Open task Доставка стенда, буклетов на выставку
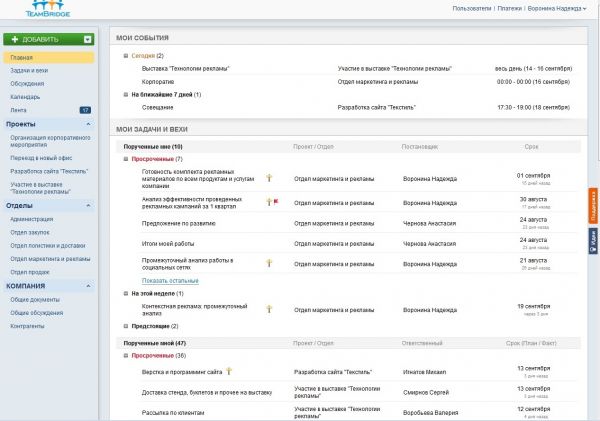Screen dimensions: 600x421 [207, 393]
